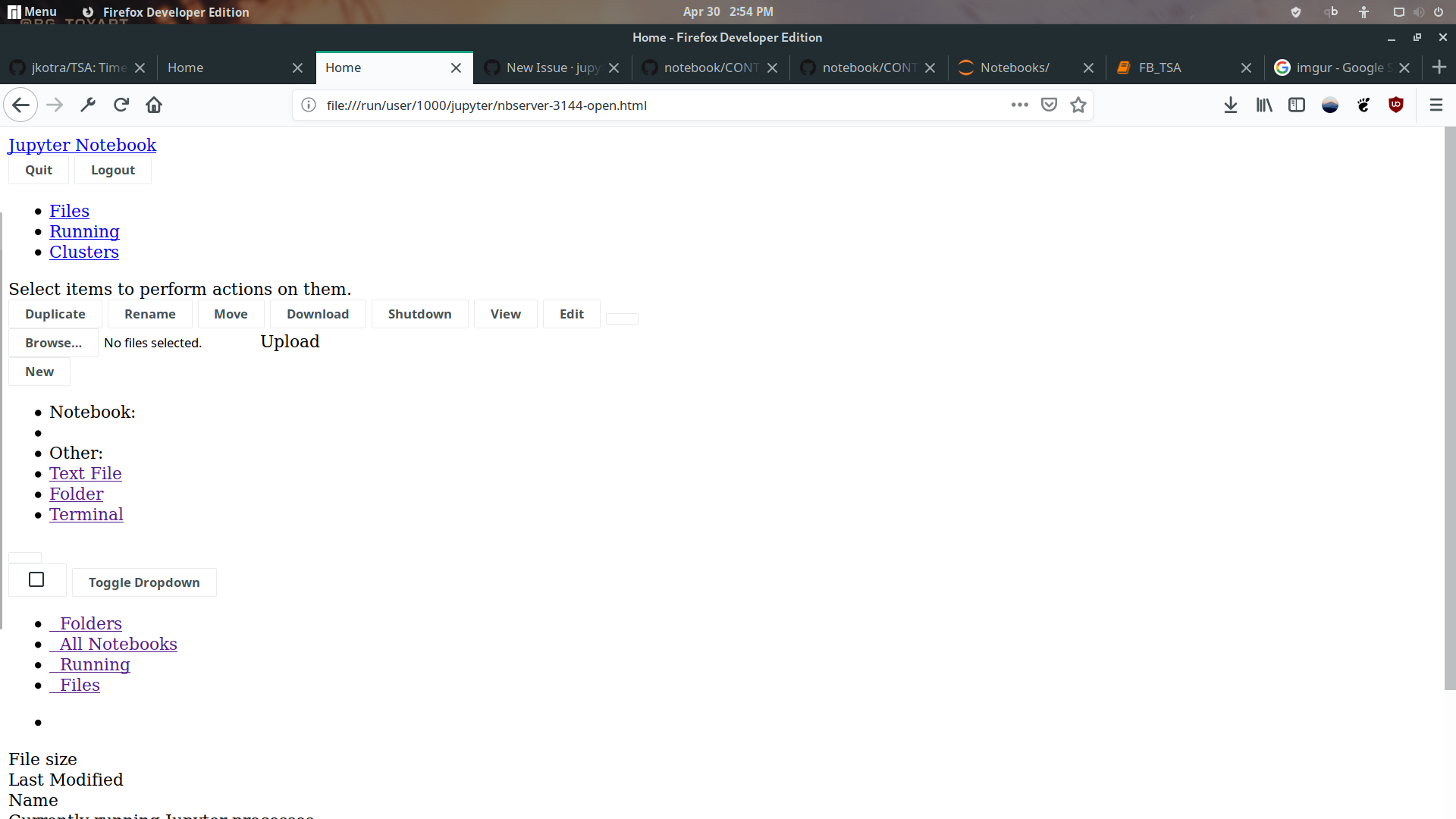Expand the New dropdown button
Viewport: 1456px width, 819px height.
point(39,372)
